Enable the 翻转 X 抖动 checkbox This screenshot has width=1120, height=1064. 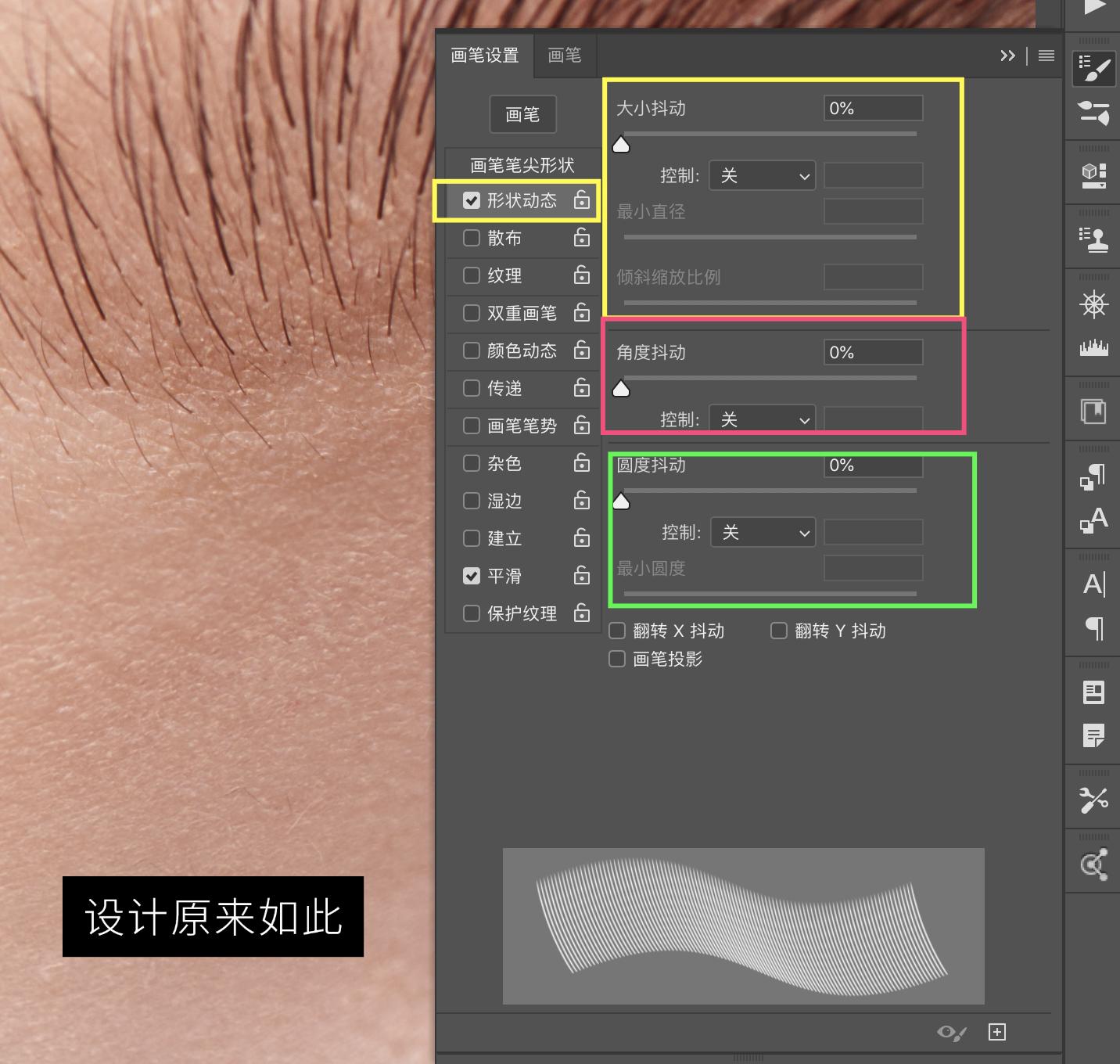pyautogui.click(x=616, y=631)
